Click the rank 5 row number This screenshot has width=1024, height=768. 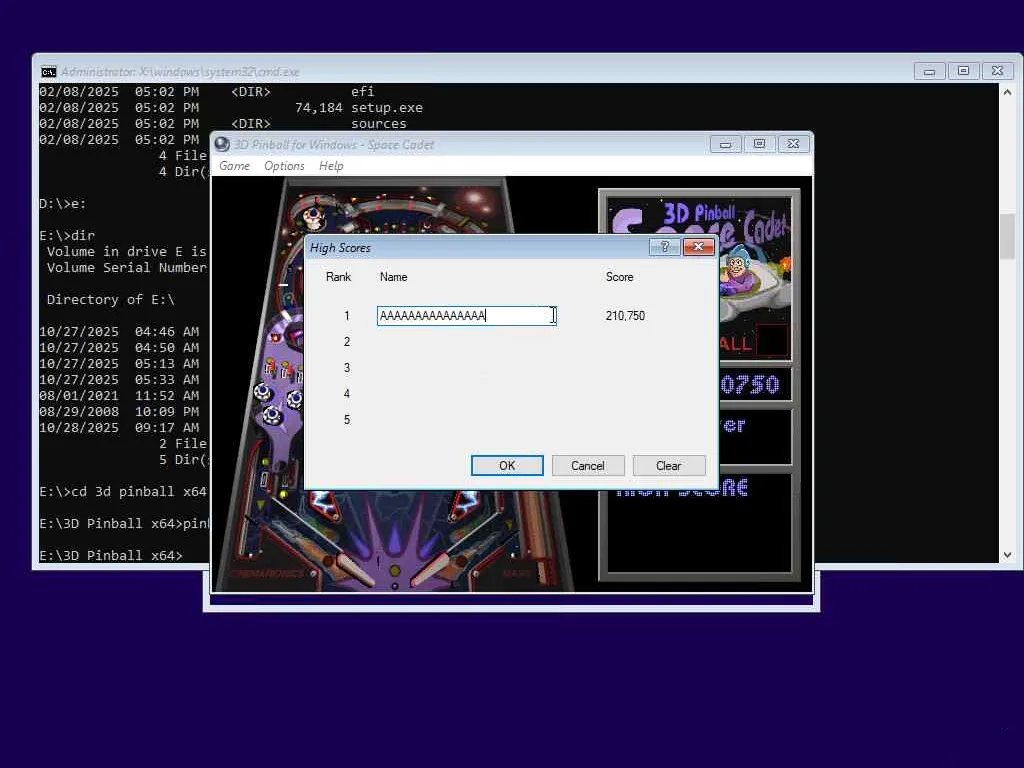tap(347, 420)
